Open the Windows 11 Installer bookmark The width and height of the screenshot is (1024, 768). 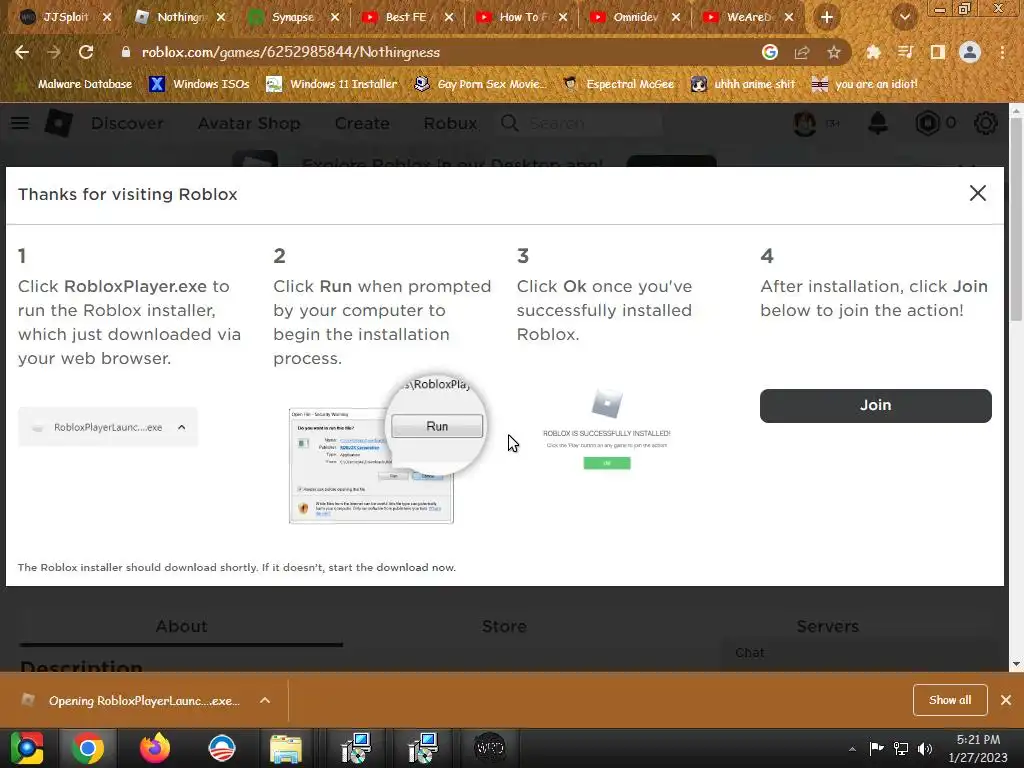(332, 84)
